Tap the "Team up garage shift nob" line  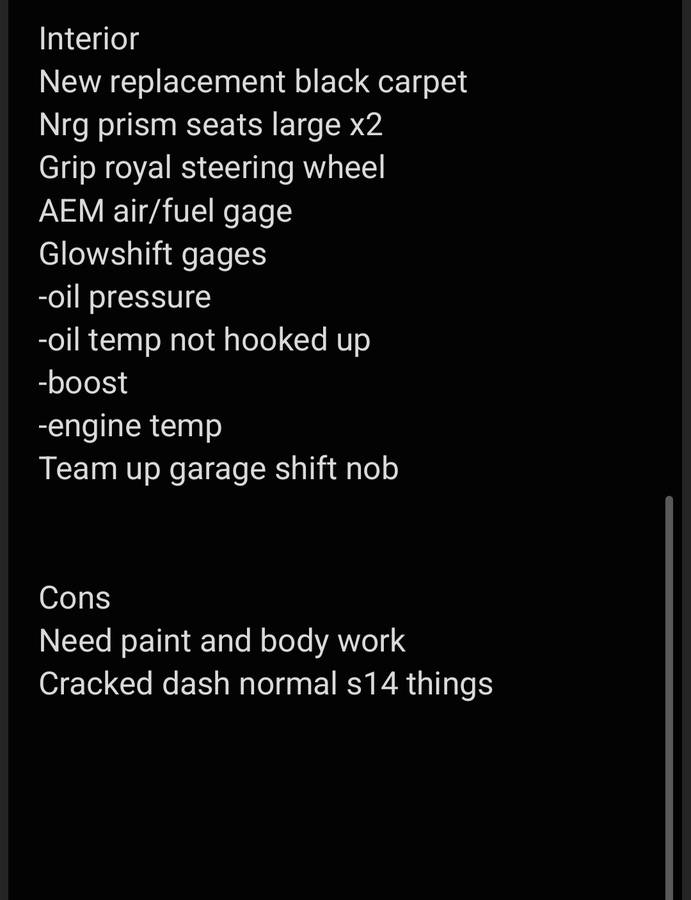click(x=218, y=469)
